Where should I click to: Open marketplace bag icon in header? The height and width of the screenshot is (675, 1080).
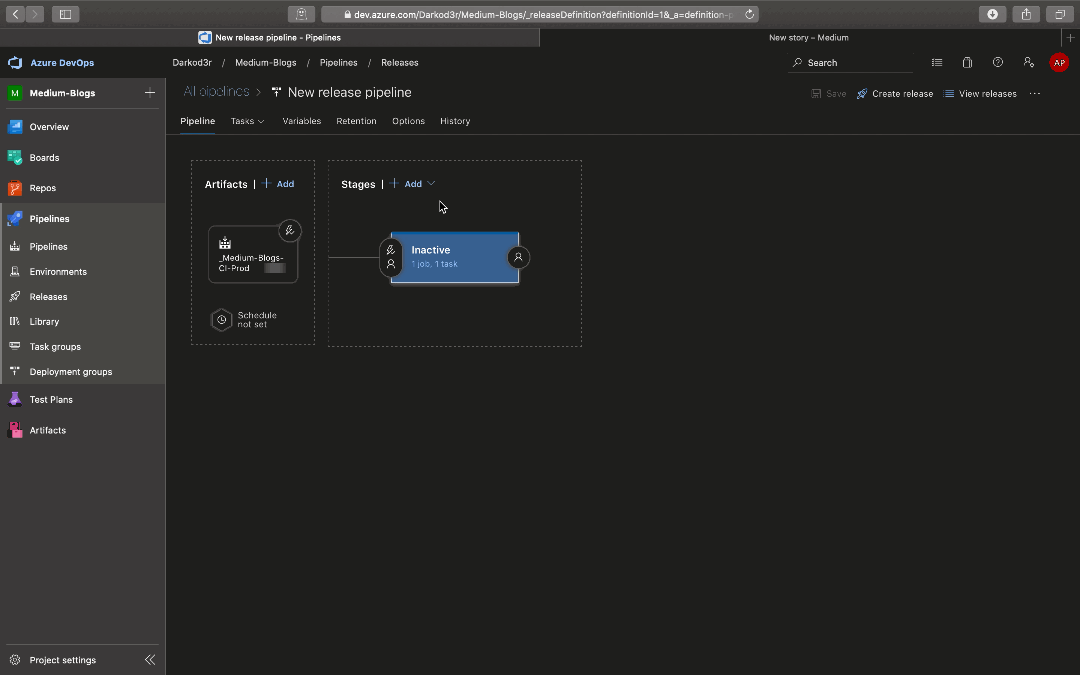[x=967, y=63]
